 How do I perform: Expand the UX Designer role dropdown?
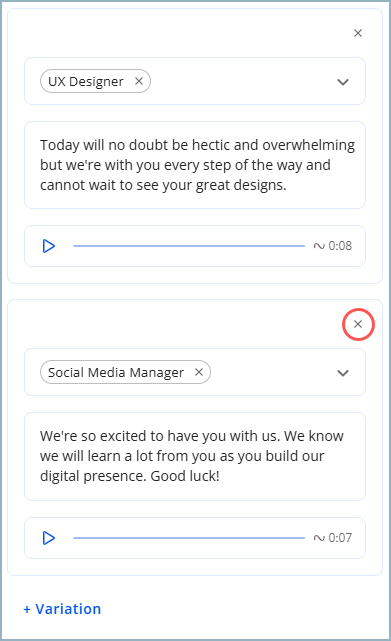click(343, 82)
